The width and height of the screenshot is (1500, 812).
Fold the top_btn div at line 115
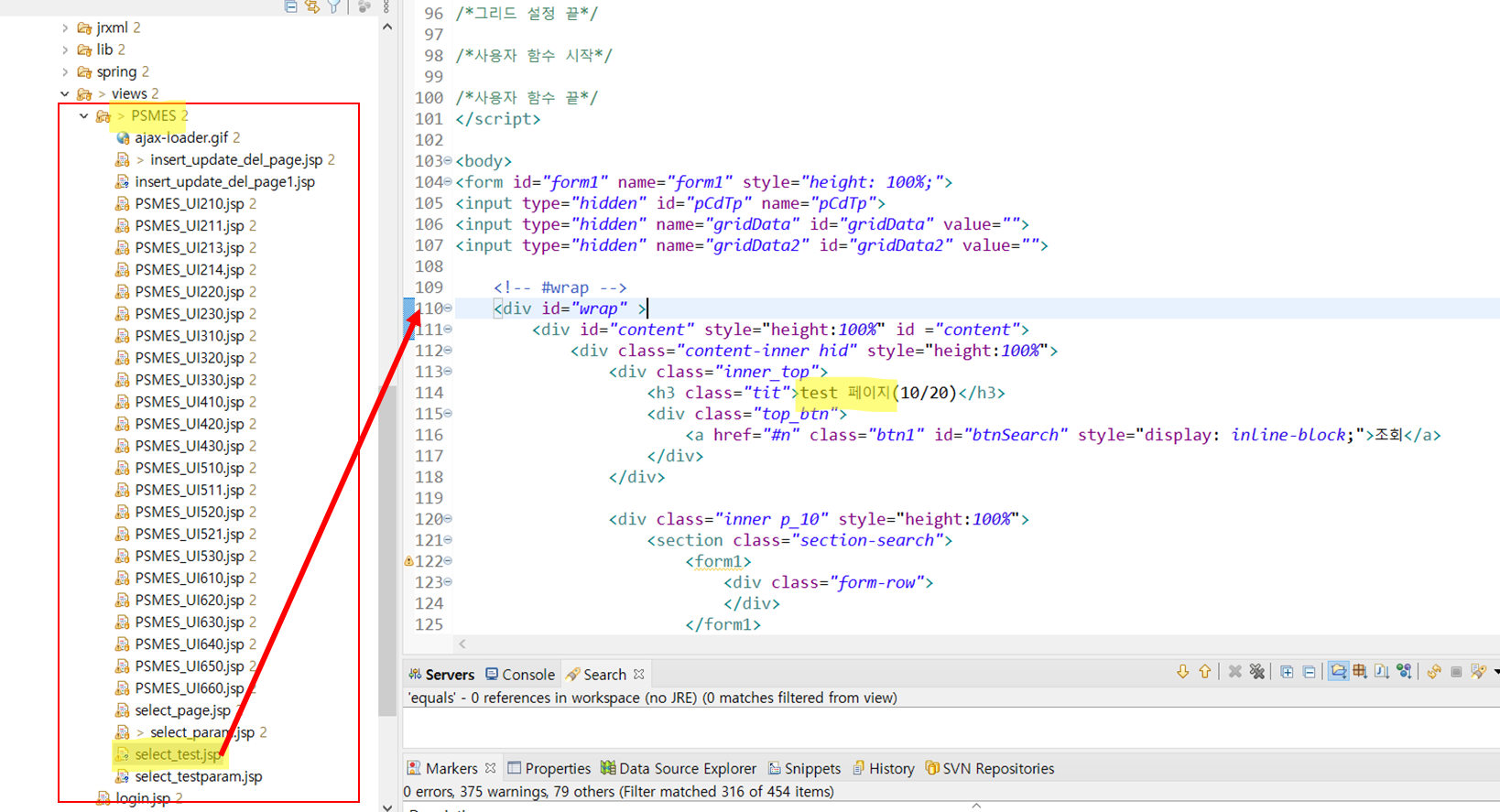[x=448, y=414]
